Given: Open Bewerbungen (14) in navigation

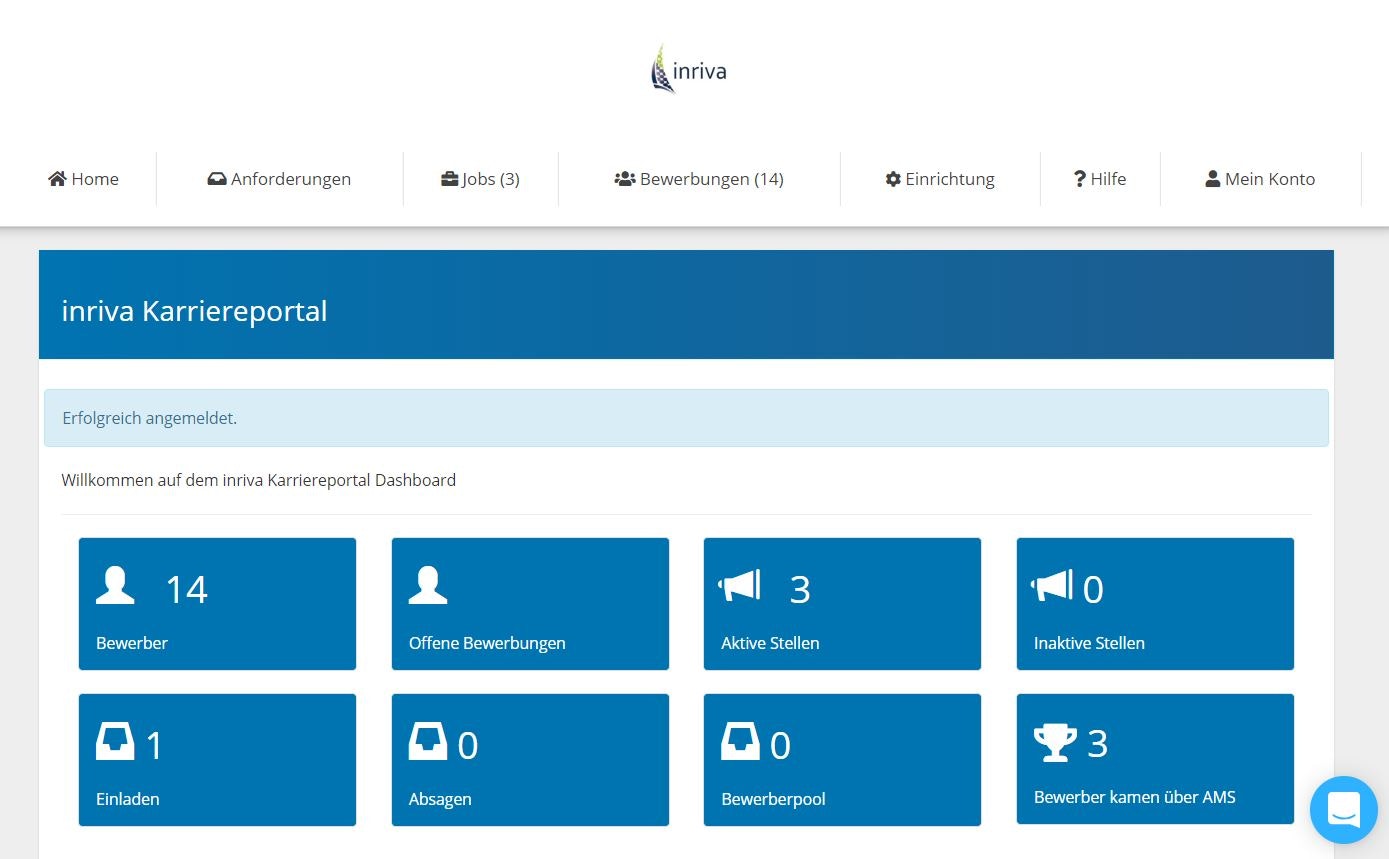Looking at the screenshot, I should pyautogui.click(x=699, y=179).
